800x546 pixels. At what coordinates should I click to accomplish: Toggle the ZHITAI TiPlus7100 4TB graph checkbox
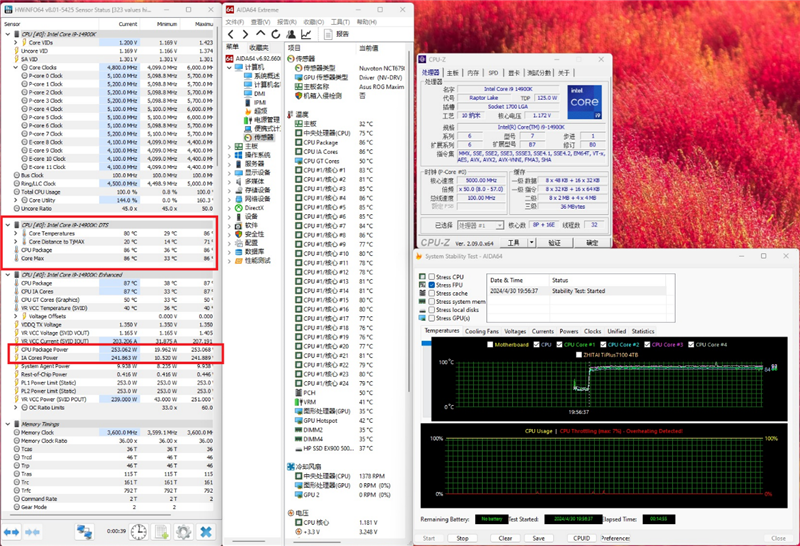pyautogui.click(x=579, y=355)
